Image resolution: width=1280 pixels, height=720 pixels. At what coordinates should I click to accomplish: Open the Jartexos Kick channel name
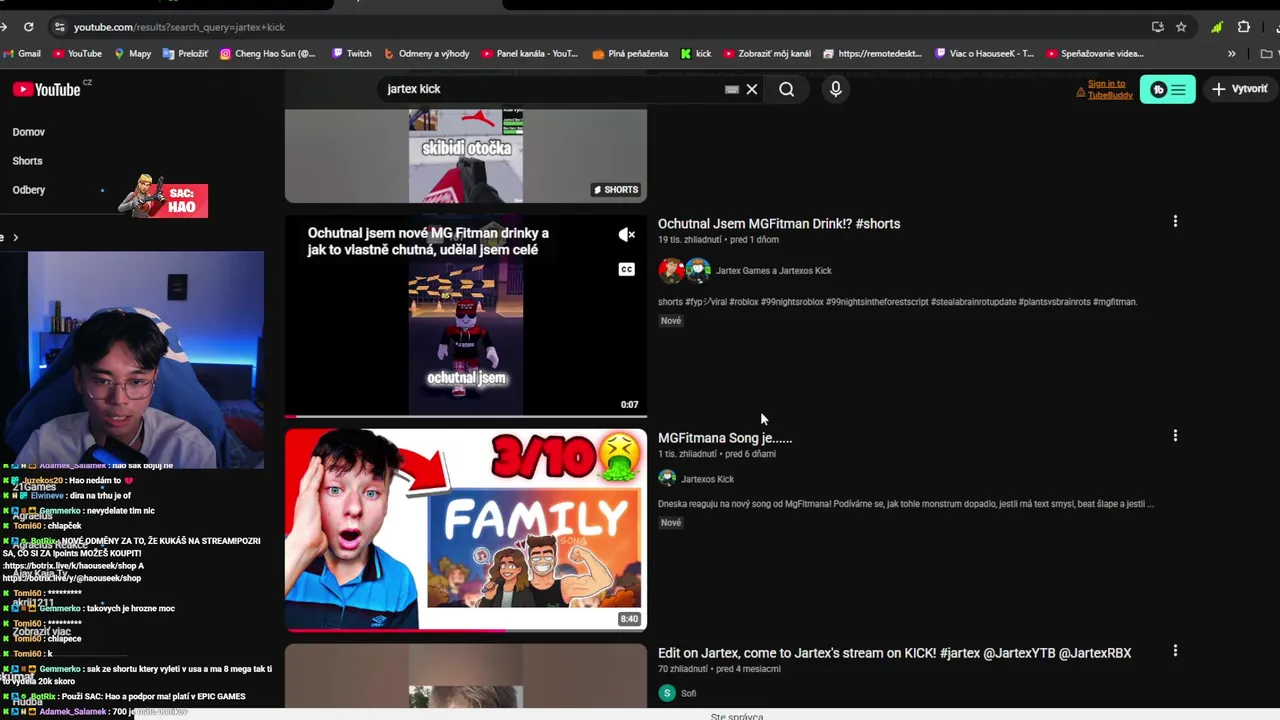pos(707,479)
